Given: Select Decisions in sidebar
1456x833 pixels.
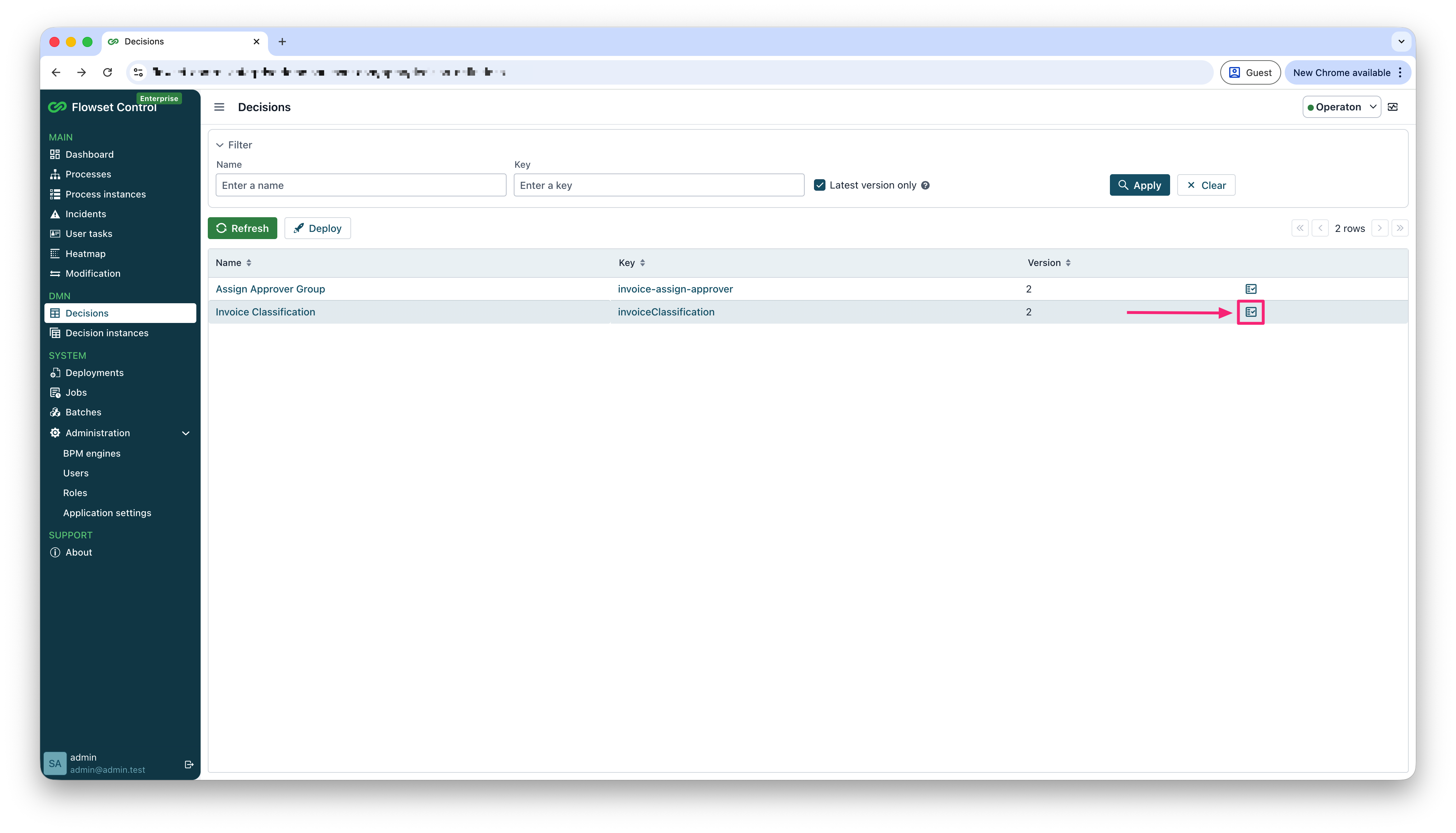Looking at the screenshot, I should pos(120,313).
